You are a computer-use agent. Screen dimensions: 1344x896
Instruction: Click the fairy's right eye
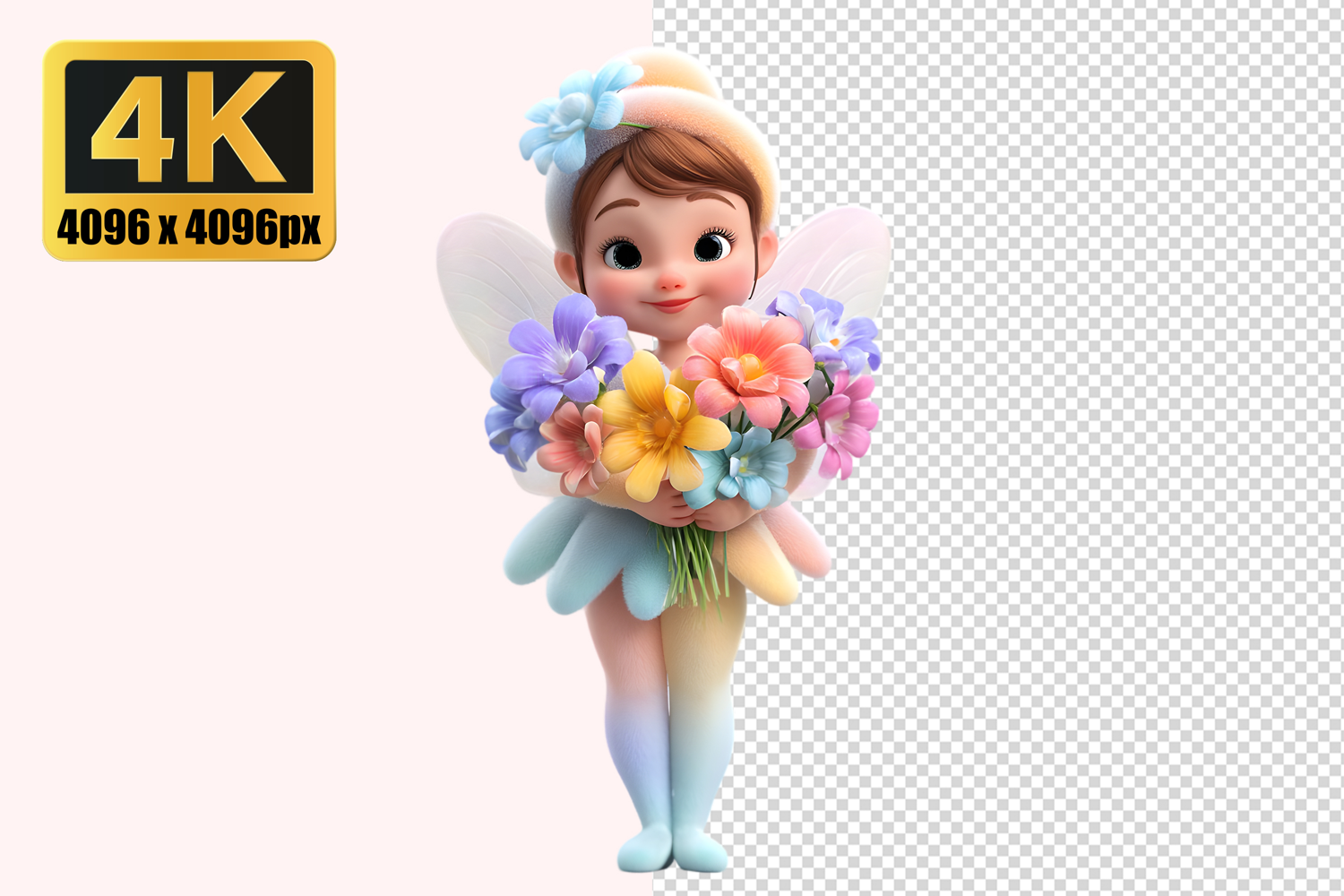point(712,246)
